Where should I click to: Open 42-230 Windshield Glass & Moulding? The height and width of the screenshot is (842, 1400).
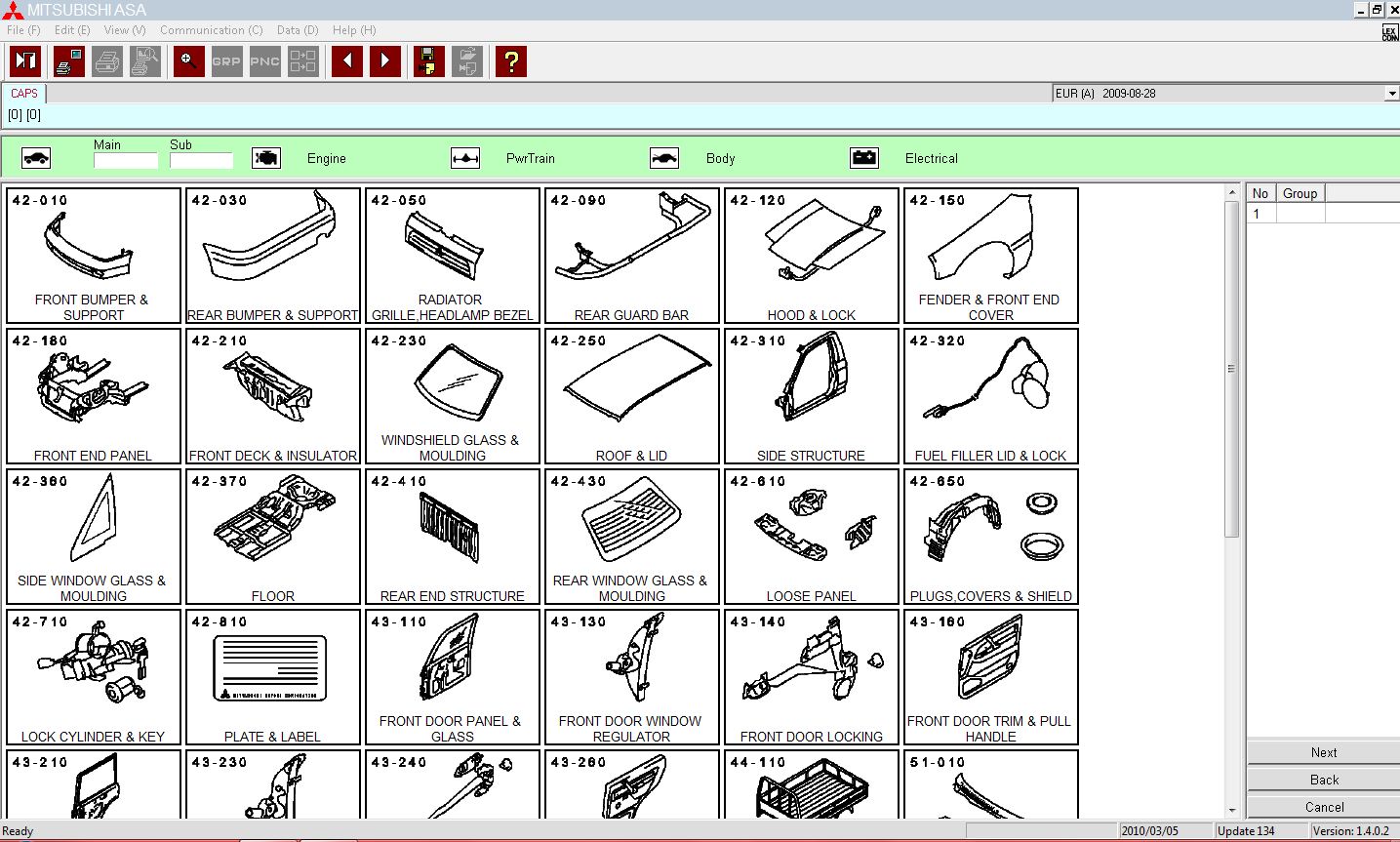[453, 396]
